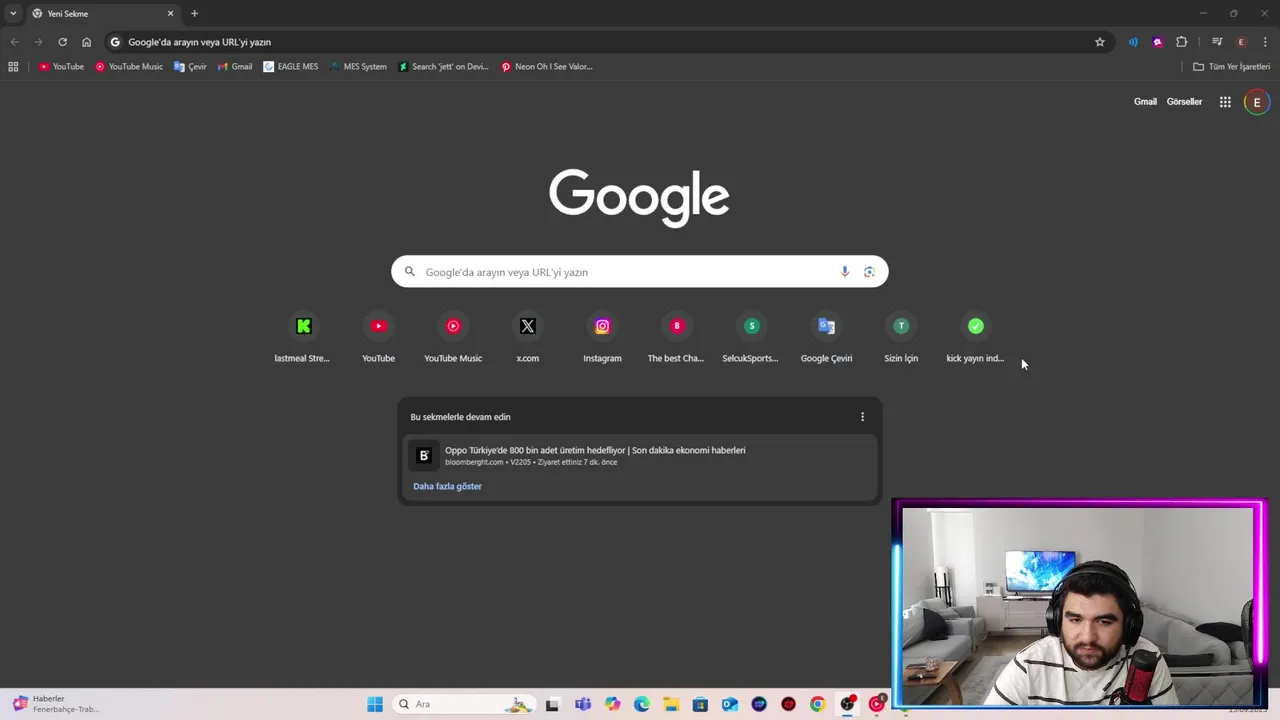
Task: Open the SelcukSports shortcut tile
Action: point(752,338)
